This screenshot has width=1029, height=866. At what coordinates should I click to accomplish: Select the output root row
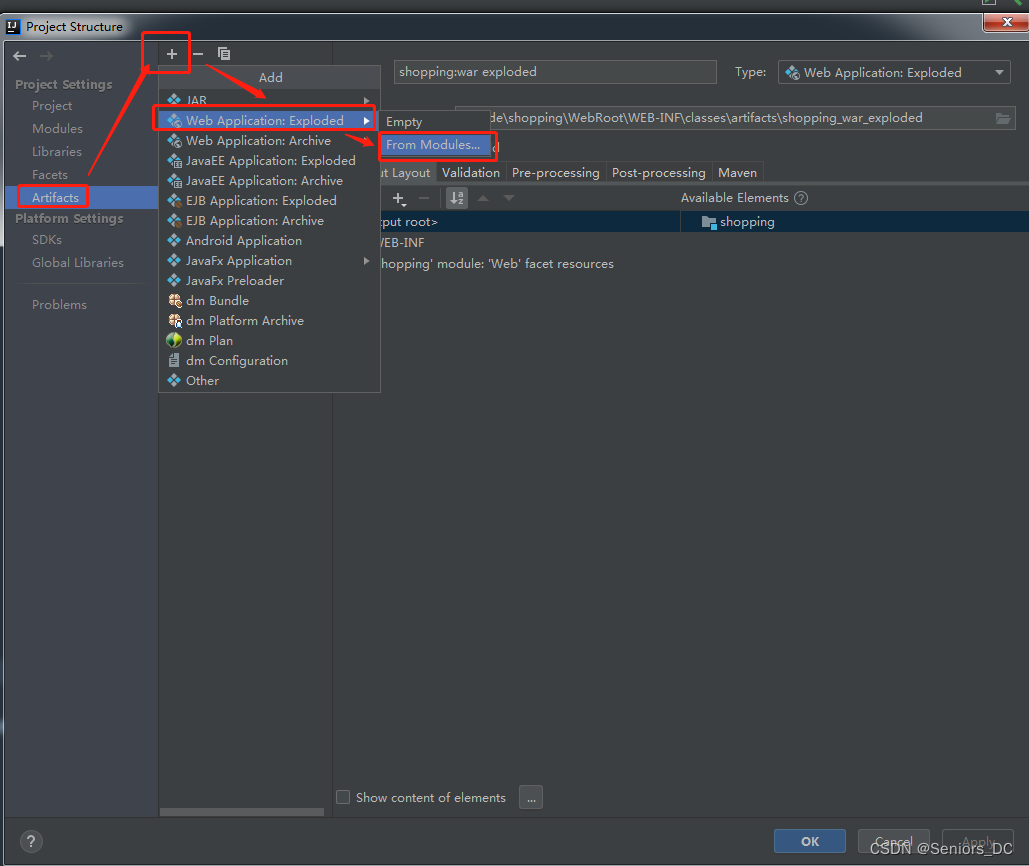530,222
